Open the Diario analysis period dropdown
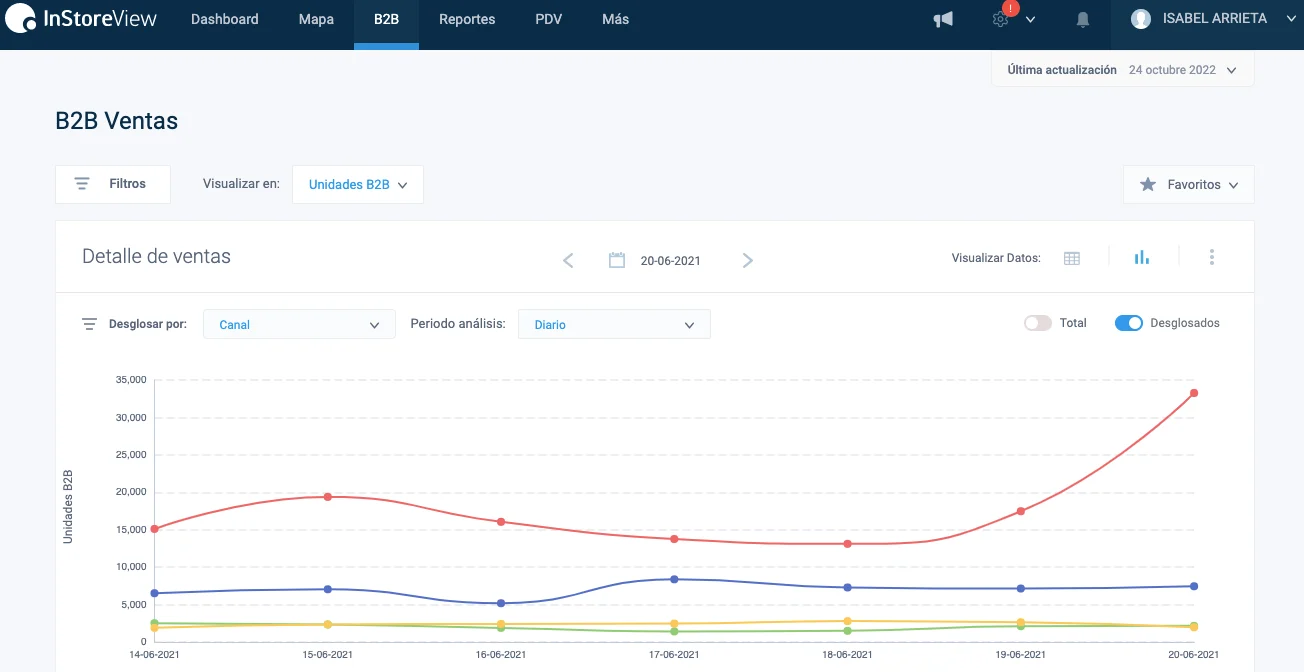This screenshot has width=1304, height=672. click(x=614, y=325)
